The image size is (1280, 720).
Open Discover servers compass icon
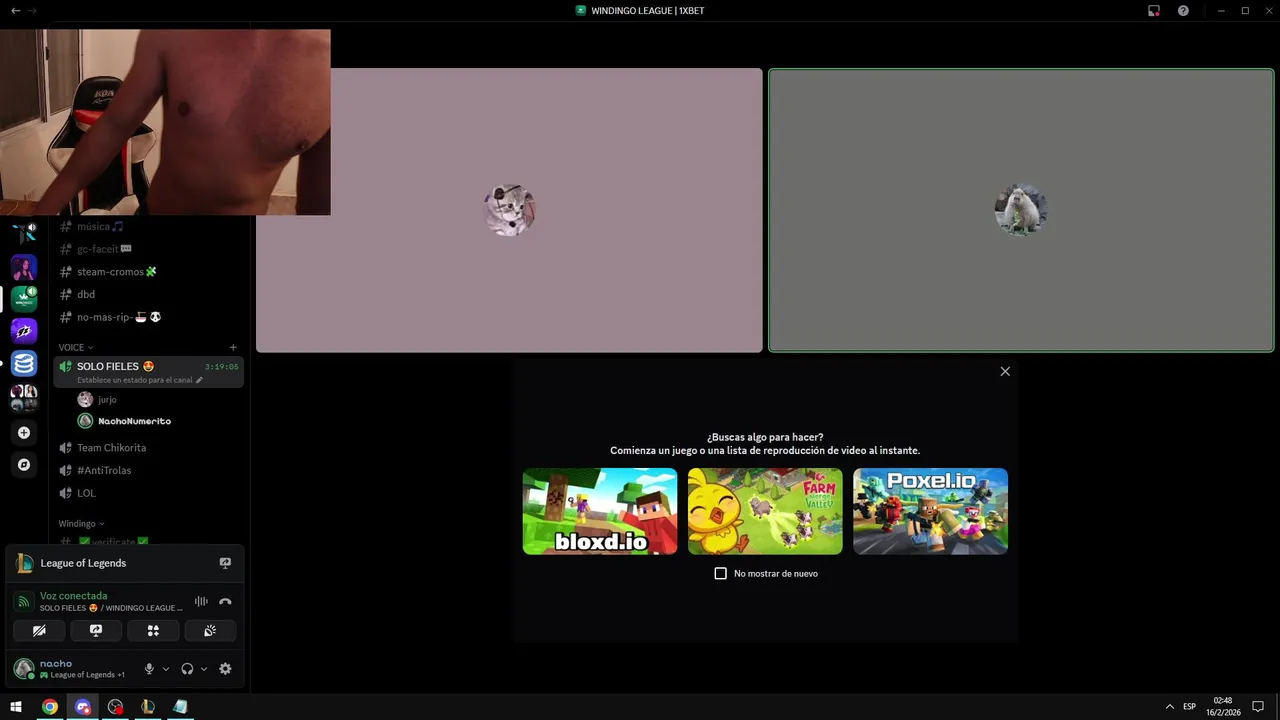tap(24, 465)
